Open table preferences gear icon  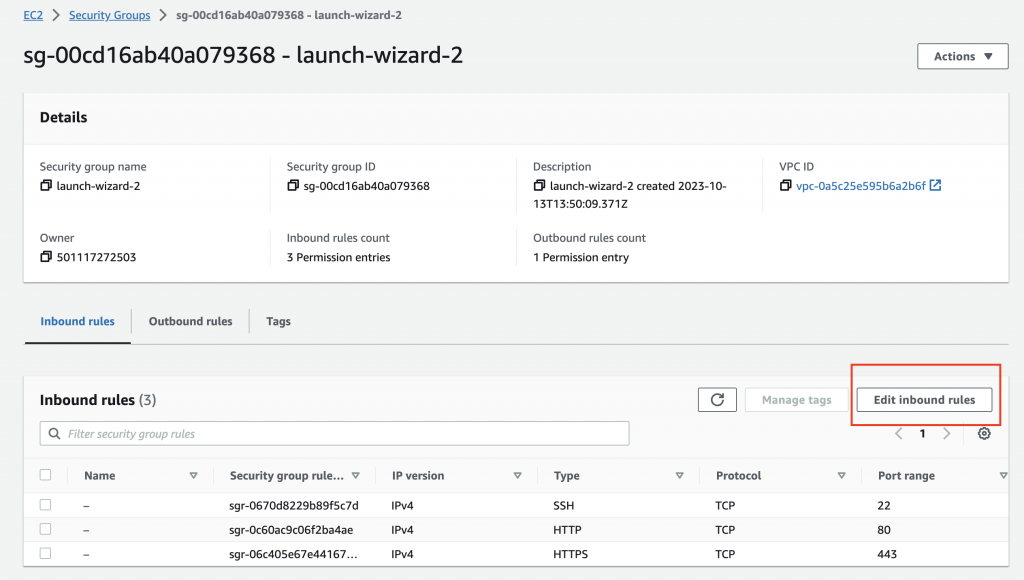(x=984, y=434)
